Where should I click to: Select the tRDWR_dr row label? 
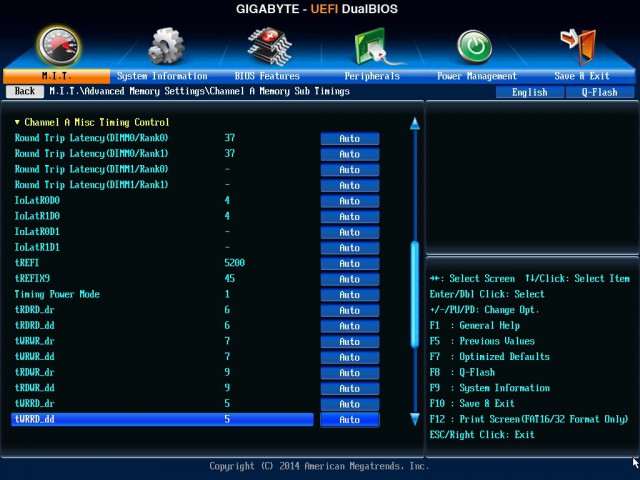[x=34, y=372]
